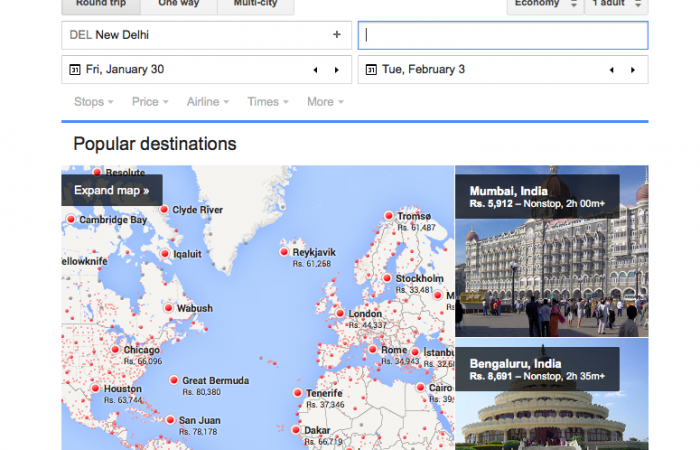Click the Expand map button
Image resolution: width=700 pixels, height=450 pixels.
click(x=111, y=190)
